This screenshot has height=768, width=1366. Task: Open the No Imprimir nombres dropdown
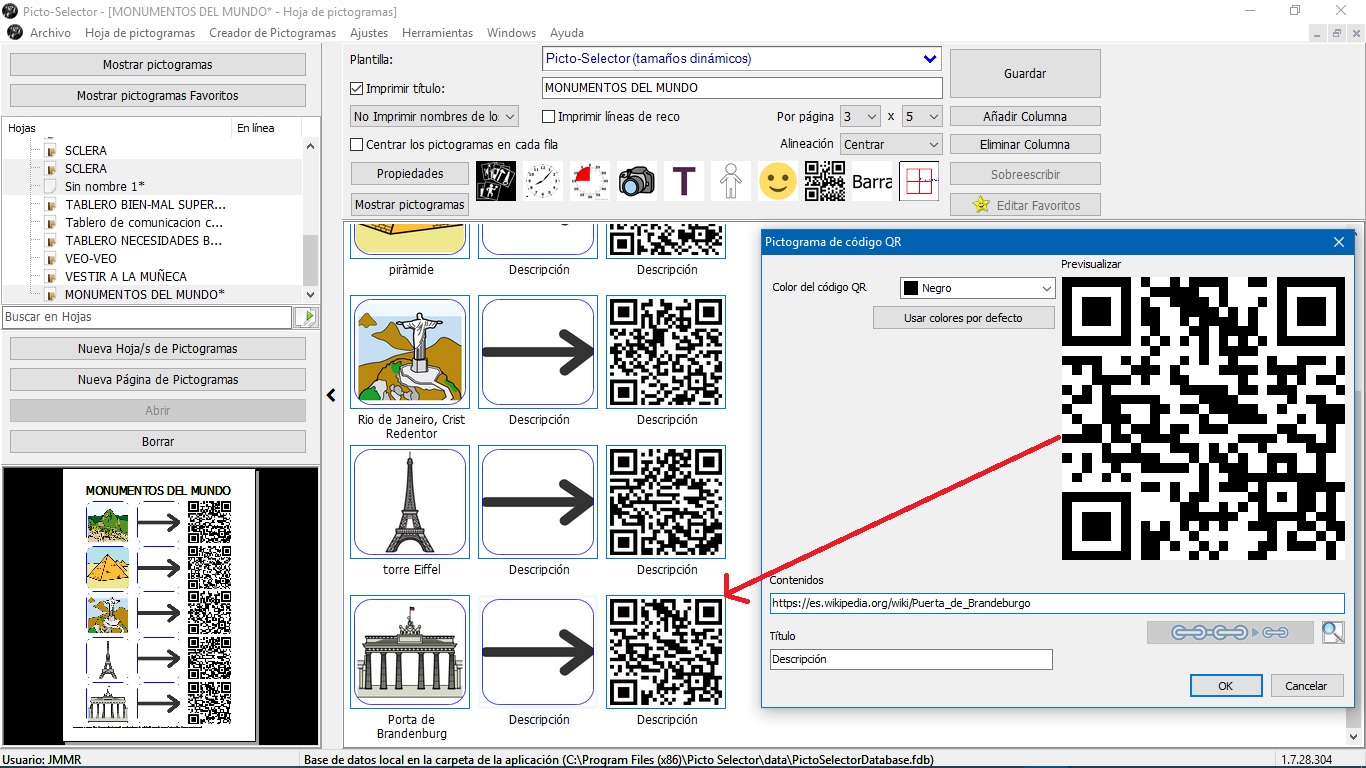(x=435, y=116)
